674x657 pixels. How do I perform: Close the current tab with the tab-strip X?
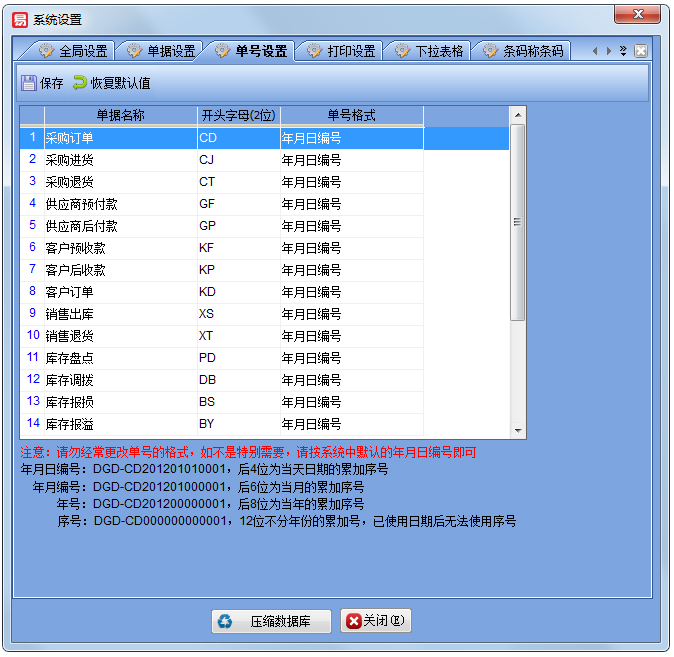[x=641, y=51]
